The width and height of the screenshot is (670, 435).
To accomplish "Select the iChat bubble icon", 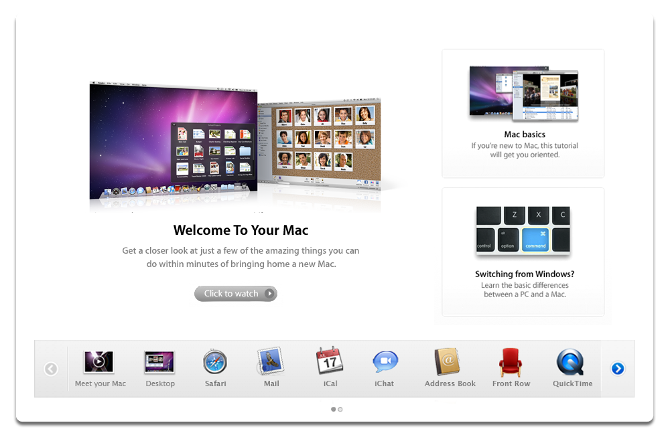I will click(x=385, y=362).
